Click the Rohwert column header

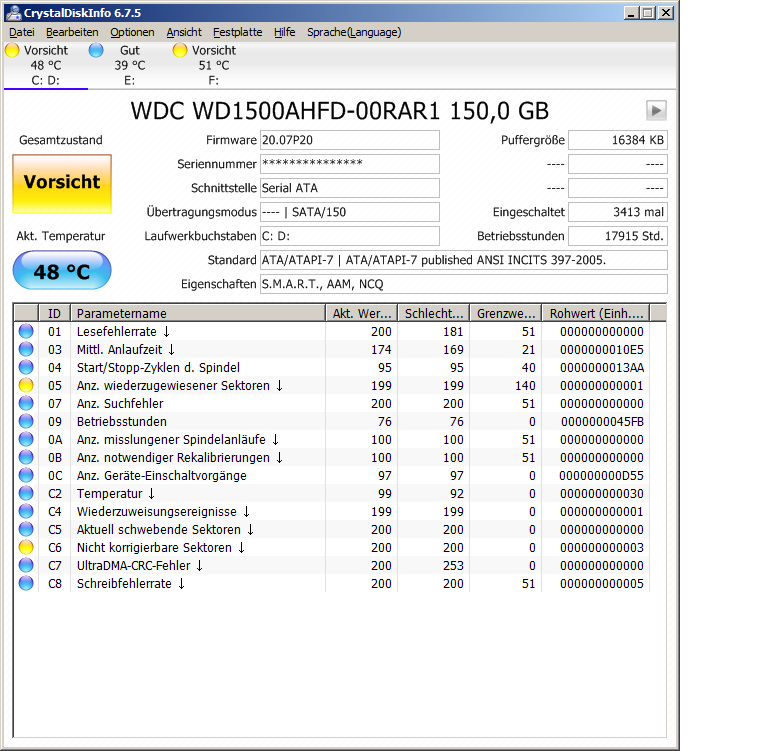(596, 314)
